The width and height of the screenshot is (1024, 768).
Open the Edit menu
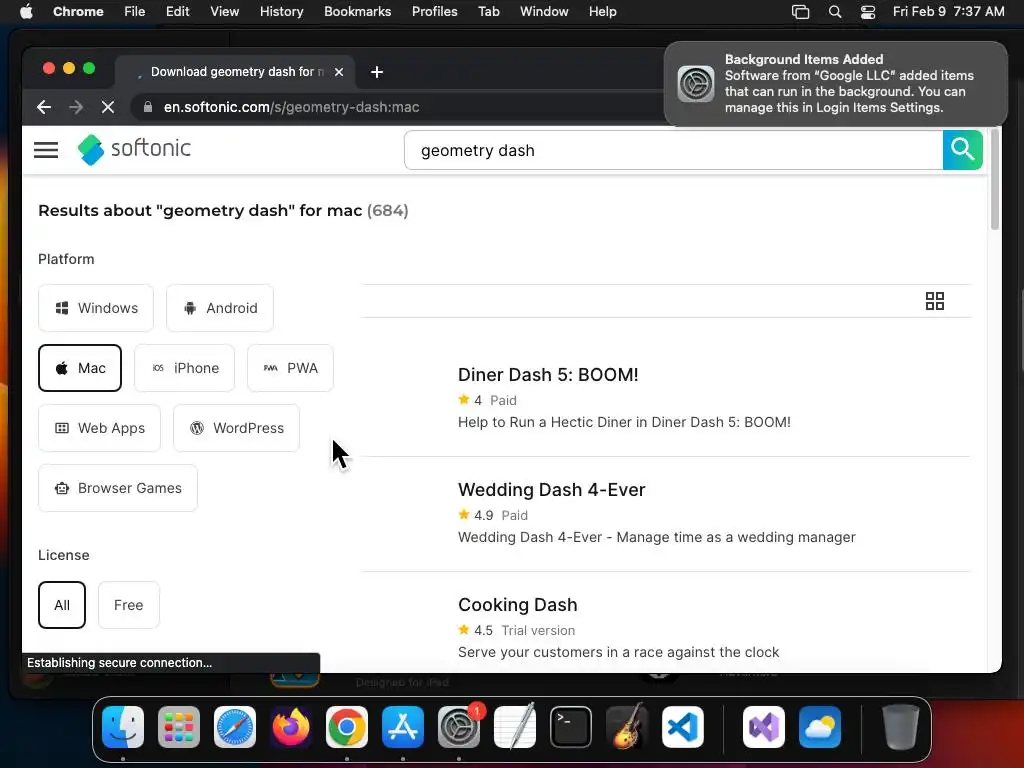pyautogui.click(x=177, y=12)
